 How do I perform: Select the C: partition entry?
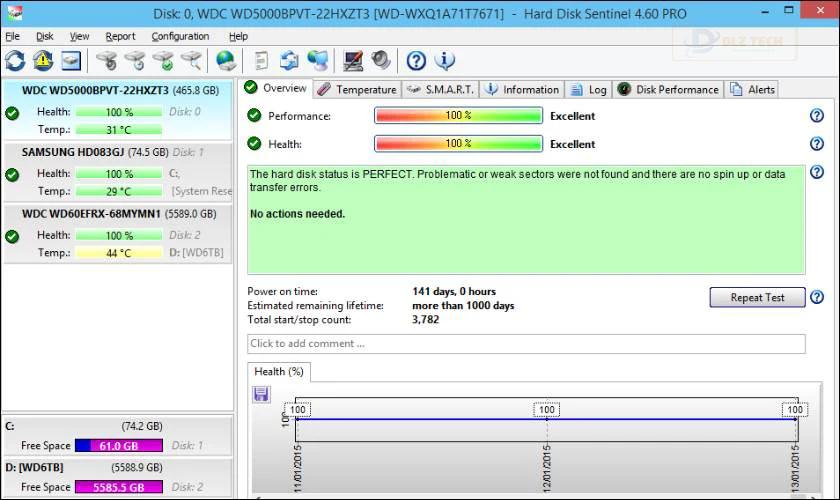pos(117,435)
